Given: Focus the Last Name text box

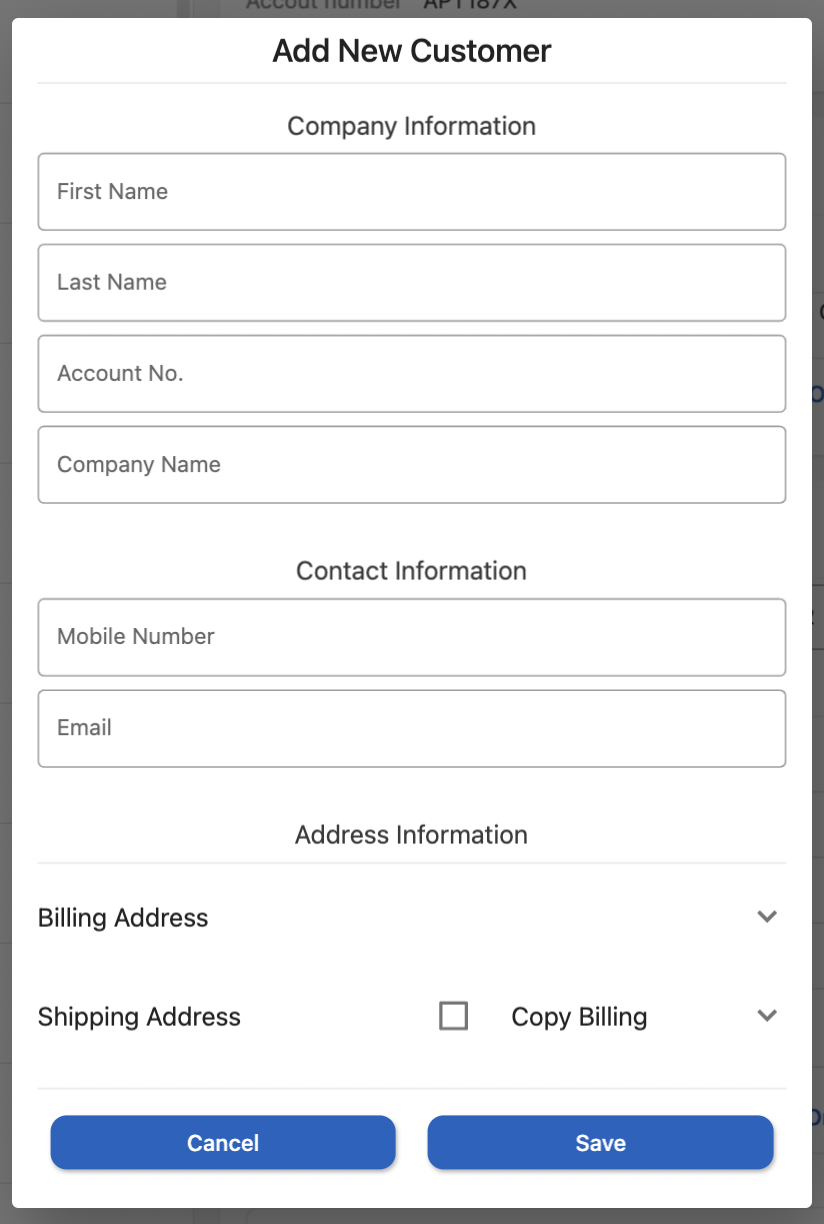Looking at the screenshot, I should [411, 283].
